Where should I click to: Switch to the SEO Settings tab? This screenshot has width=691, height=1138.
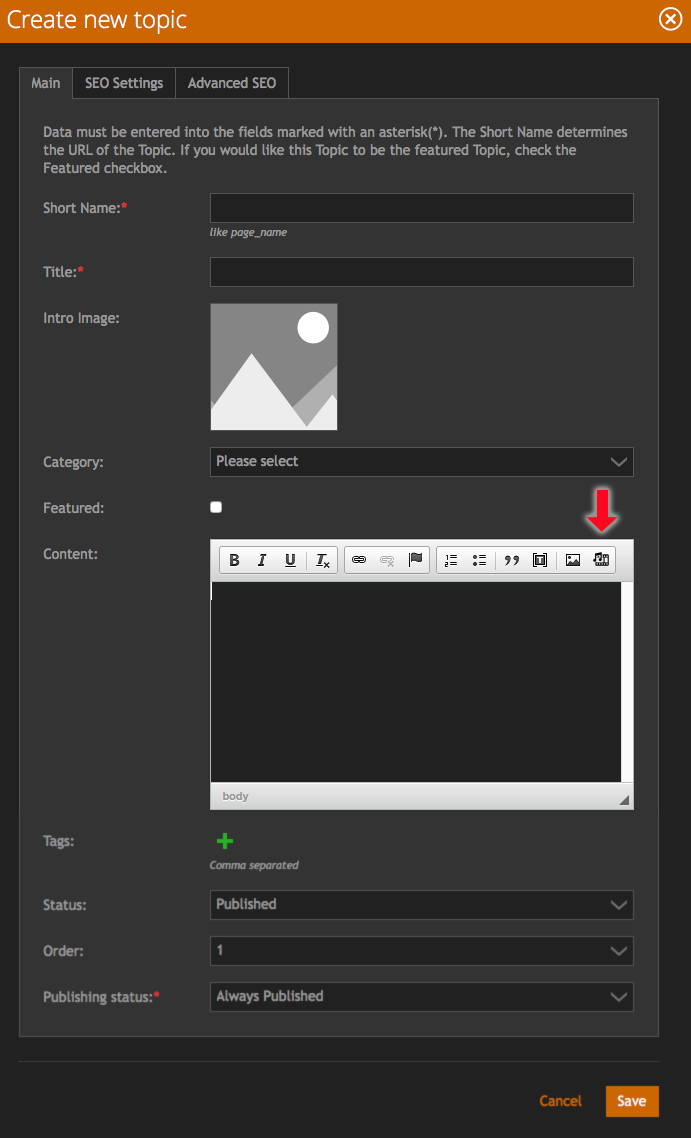click(x=124, y=83)
